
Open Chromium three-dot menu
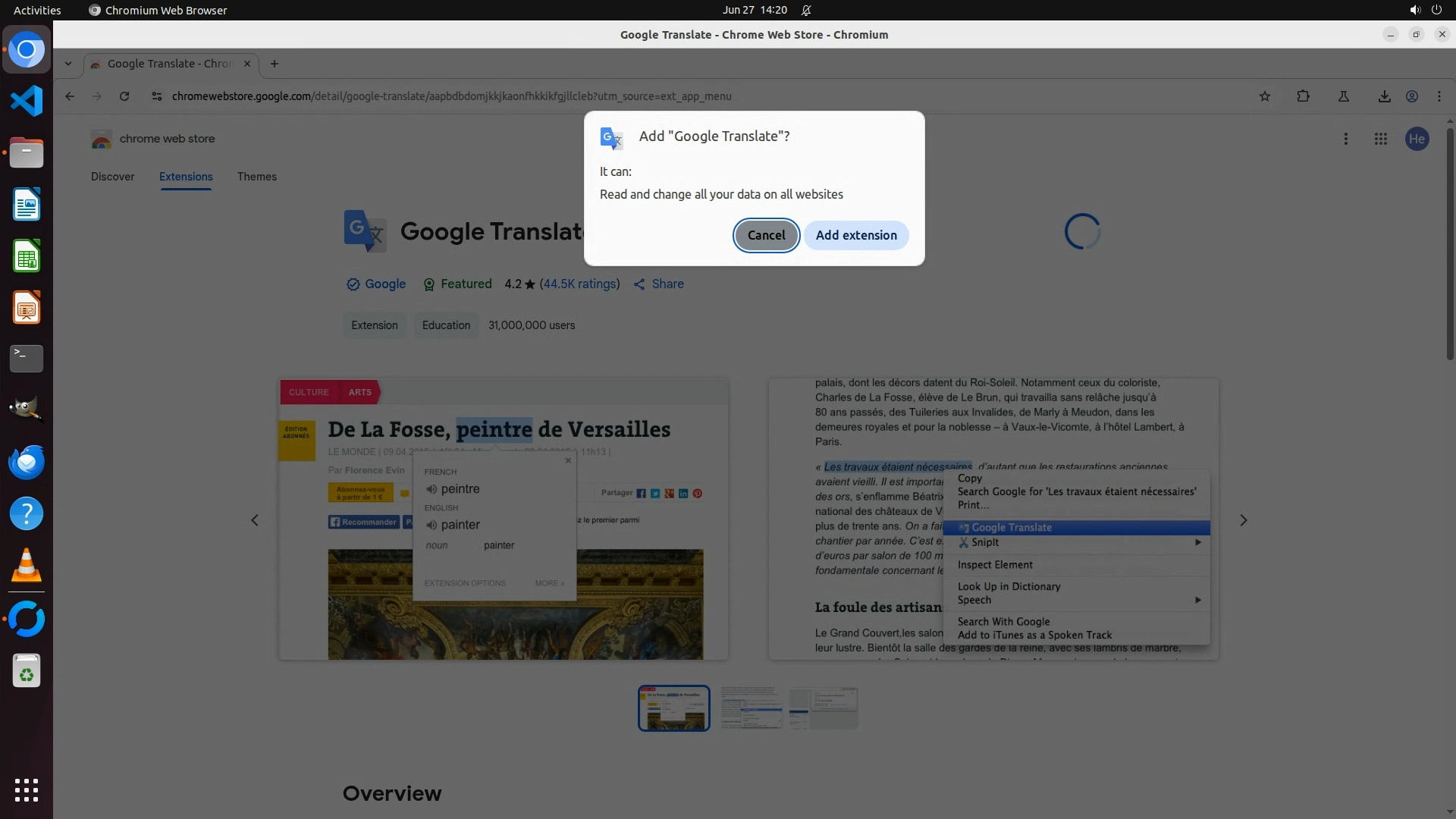[1439, 96]
